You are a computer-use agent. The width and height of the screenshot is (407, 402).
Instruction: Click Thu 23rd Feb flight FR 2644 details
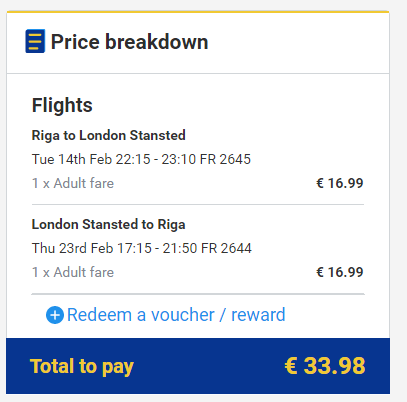click(x=142, y=248)
